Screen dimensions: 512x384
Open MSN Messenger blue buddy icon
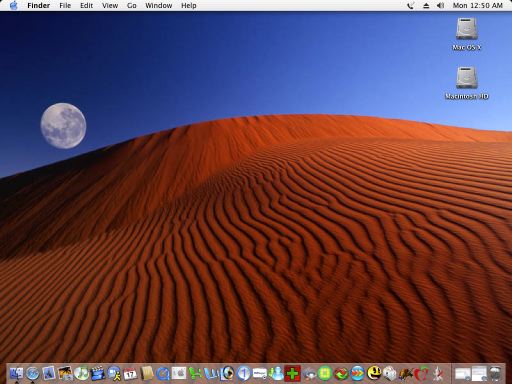coord(276,373)
